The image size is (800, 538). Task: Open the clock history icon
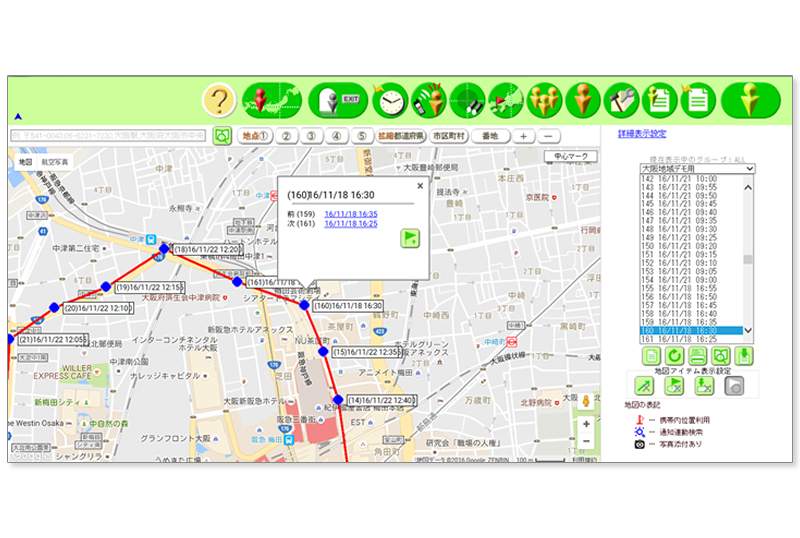coord(390,101)
